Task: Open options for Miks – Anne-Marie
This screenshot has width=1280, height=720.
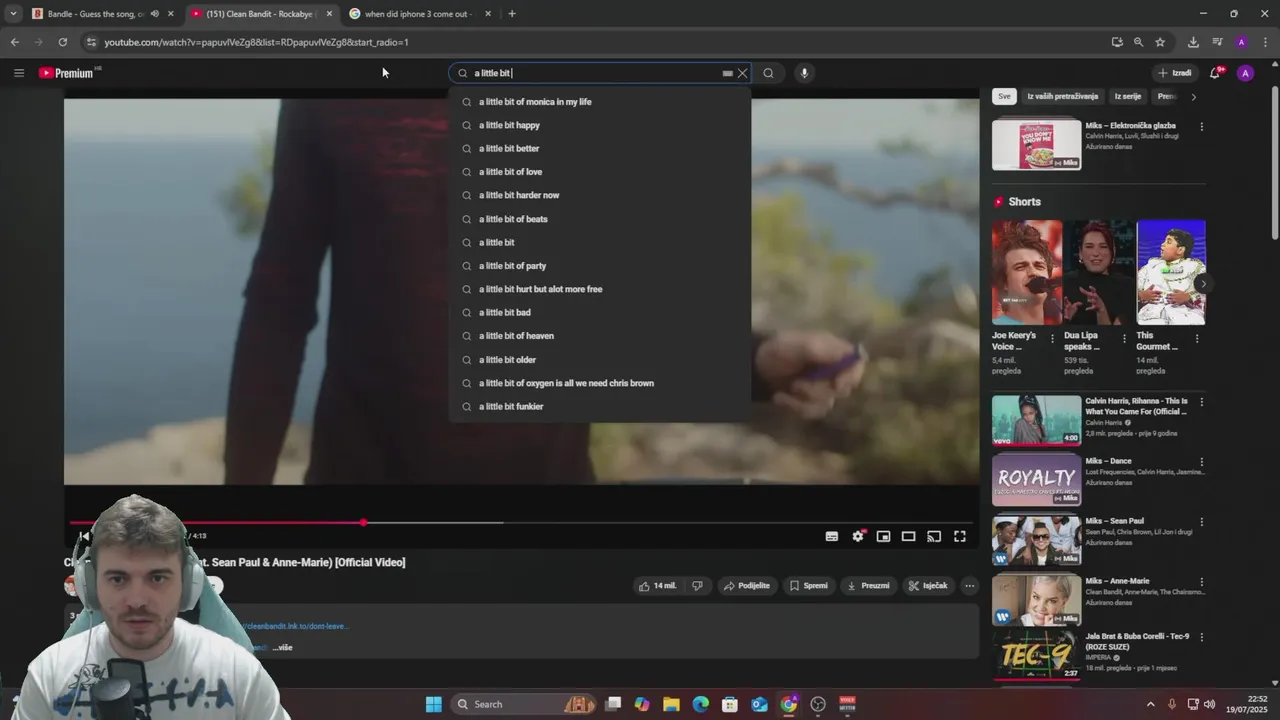Action: (x=1202, y=582)
